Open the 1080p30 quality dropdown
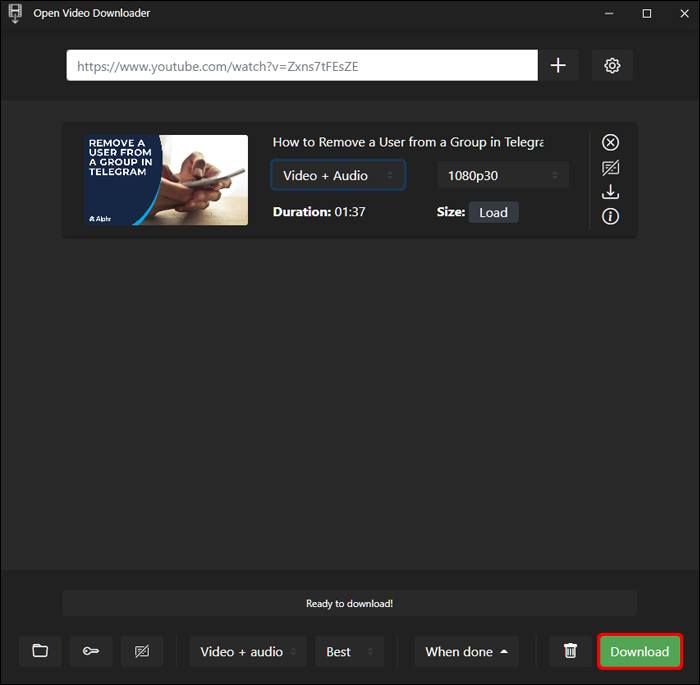This screenshot has height=685, width=700. point(503,175)
